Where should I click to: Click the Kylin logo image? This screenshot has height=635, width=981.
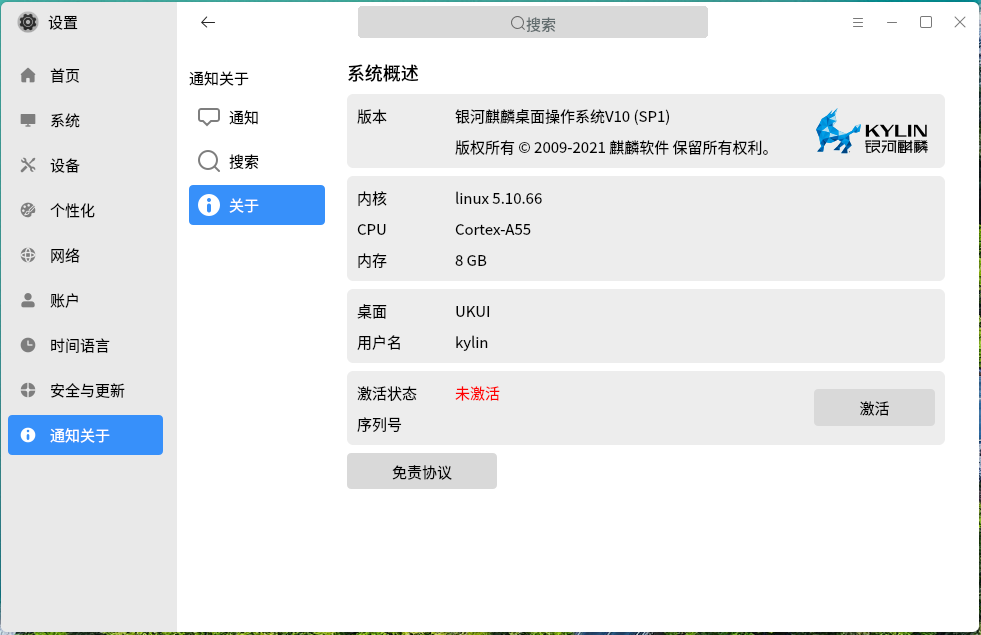coord(872,131)
